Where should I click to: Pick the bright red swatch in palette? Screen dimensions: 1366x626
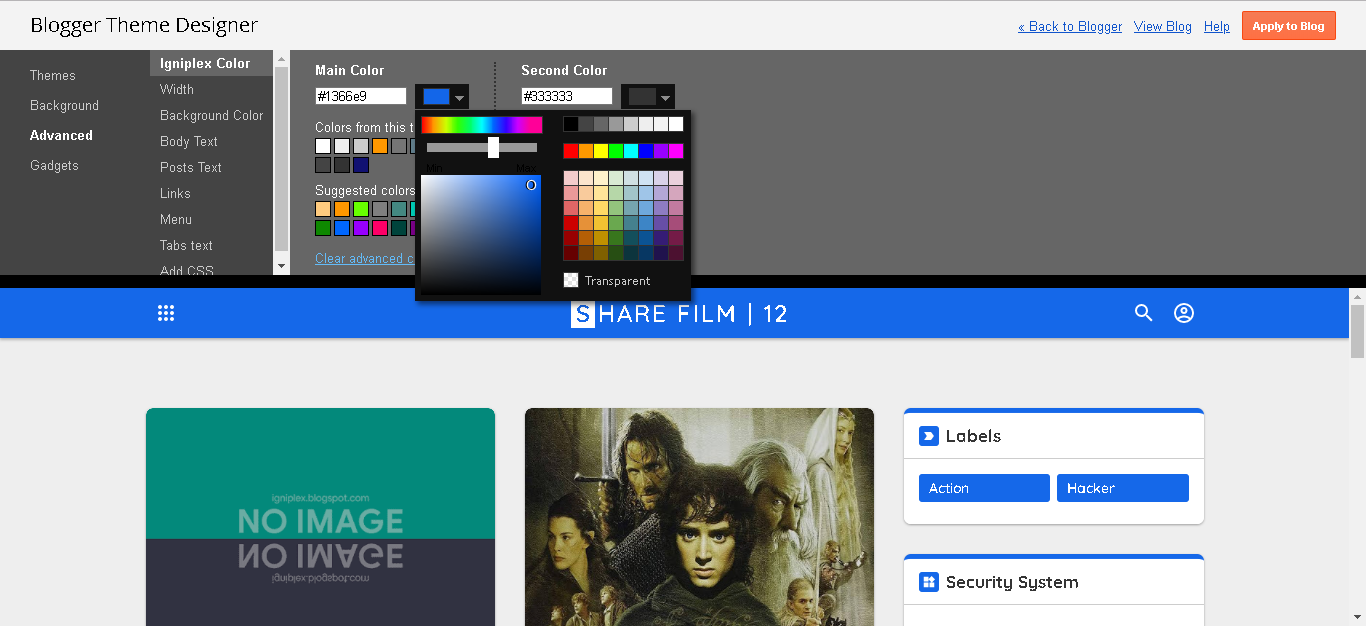pyautogui.click(x=571, y=151)
